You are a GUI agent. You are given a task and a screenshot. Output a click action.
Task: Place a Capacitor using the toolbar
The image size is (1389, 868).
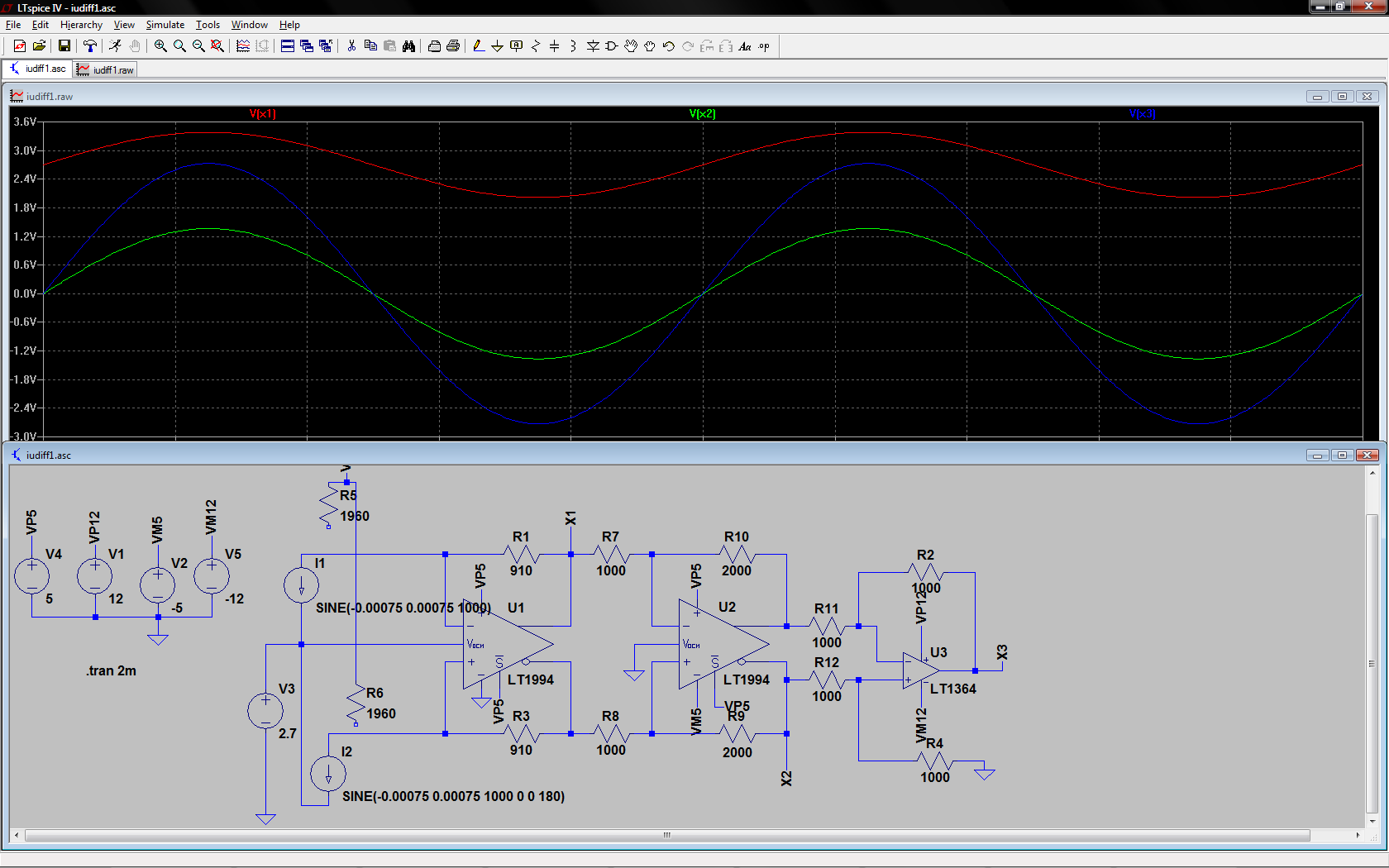click(555, 46)
